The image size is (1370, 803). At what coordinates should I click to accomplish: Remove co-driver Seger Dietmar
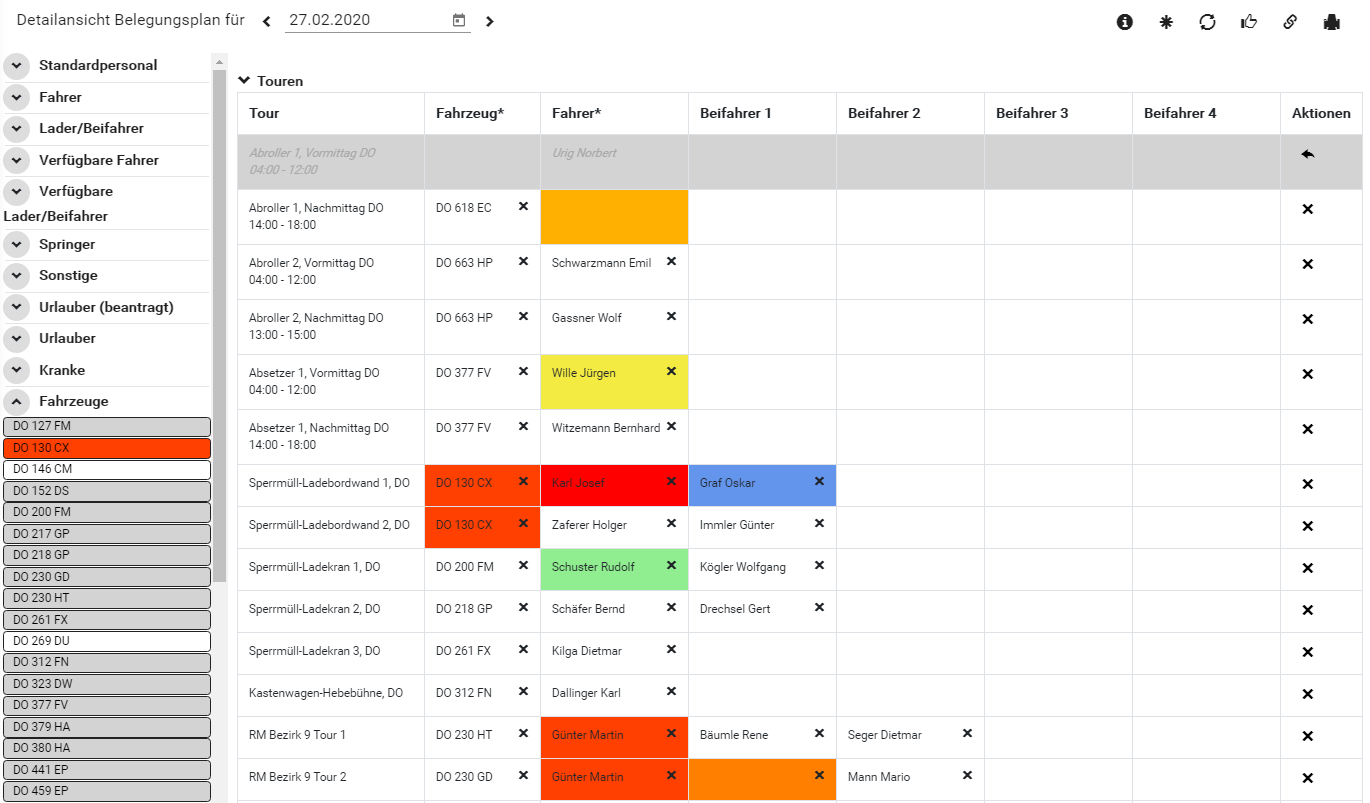pos(967,733)
